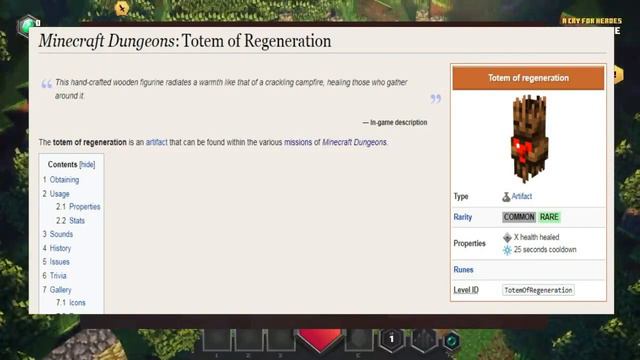Go to the History section
This screenshot has height=360, width=640.
(60, 248)
